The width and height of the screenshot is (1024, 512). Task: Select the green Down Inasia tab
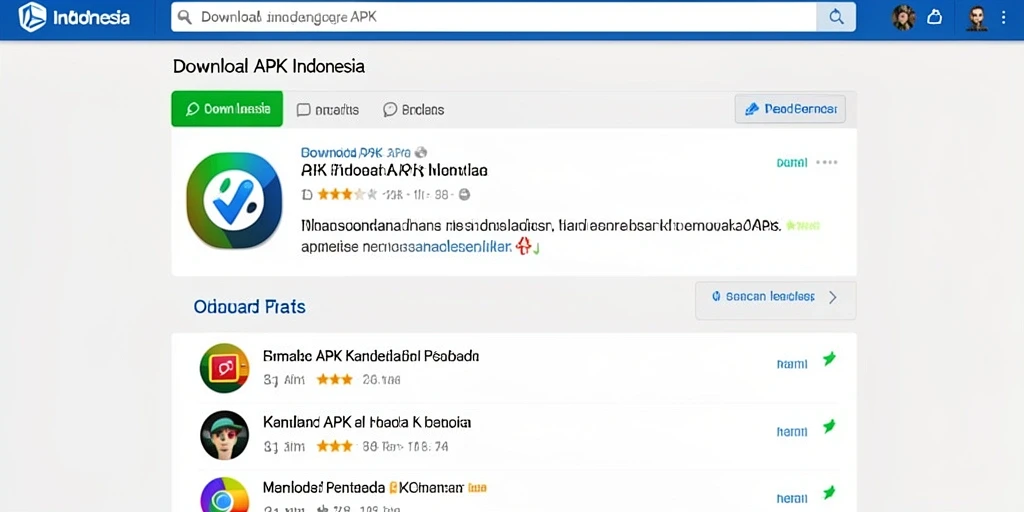[227, 109]
